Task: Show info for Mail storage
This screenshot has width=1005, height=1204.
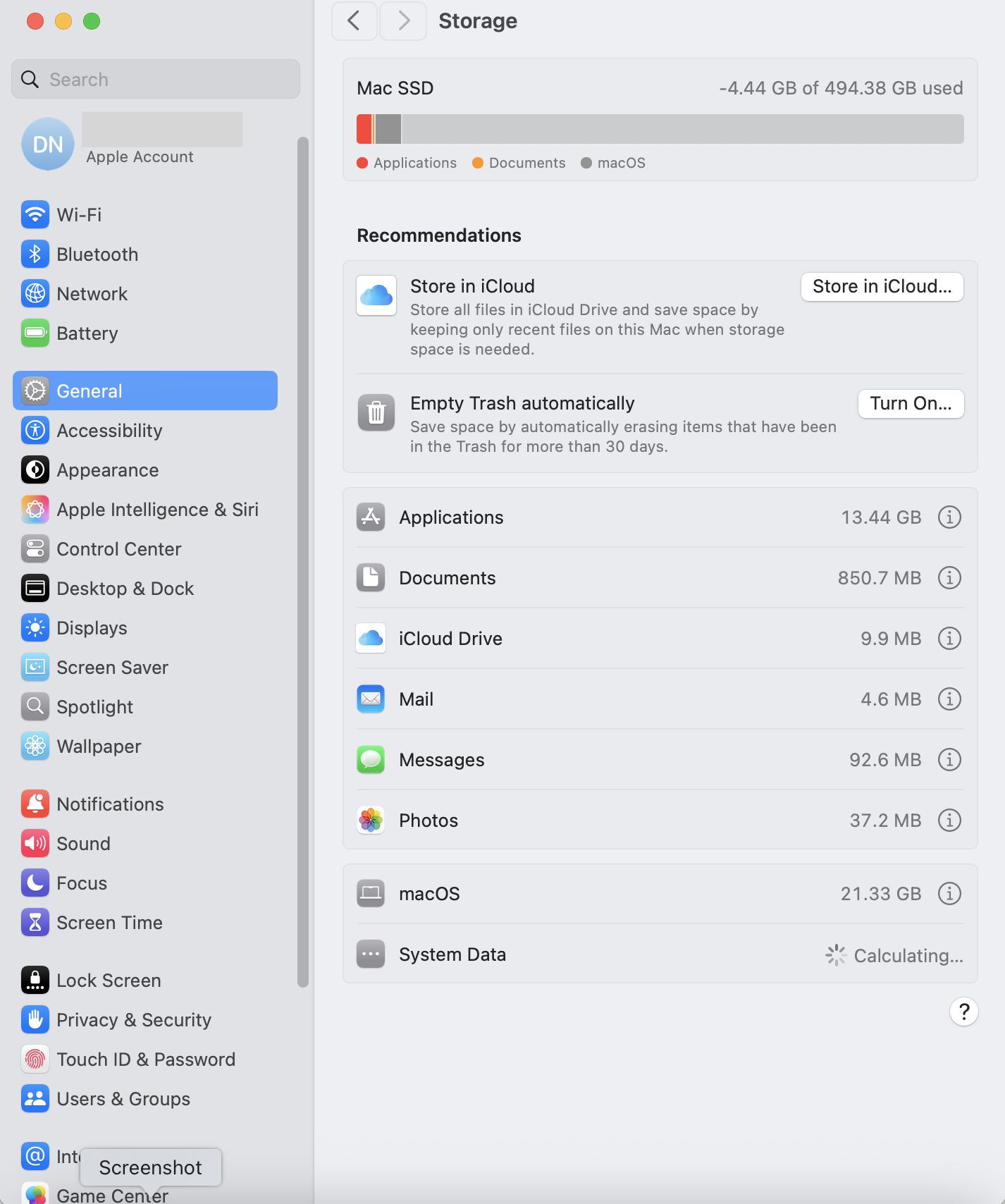Action: click(x=949, y=699)
